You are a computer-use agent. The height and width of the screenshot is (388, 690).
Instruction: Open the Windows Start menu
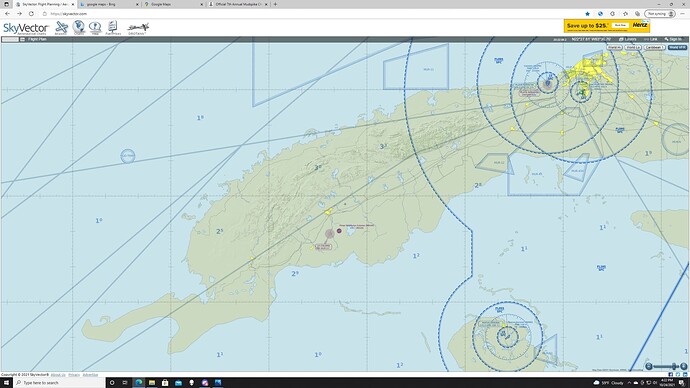pyautogui.click(x=6, y=383)
